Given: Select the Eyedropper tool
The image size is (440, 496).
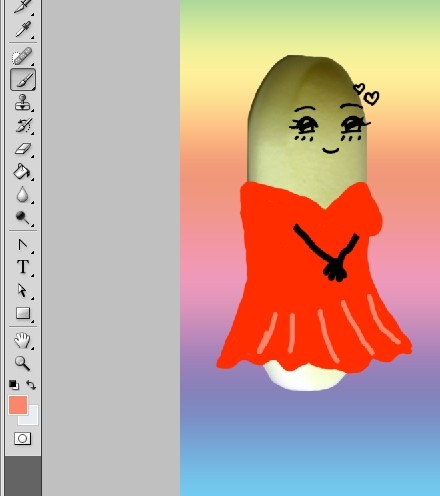Looking at the screenshot, I should (23, 29).
